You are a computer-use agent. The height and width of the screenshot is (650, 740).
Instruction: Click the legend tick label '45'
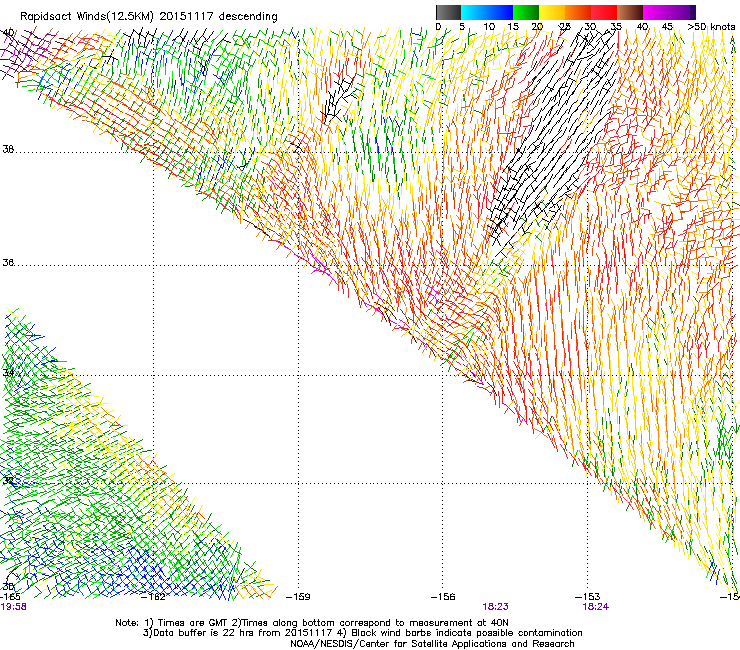point(667,27)
